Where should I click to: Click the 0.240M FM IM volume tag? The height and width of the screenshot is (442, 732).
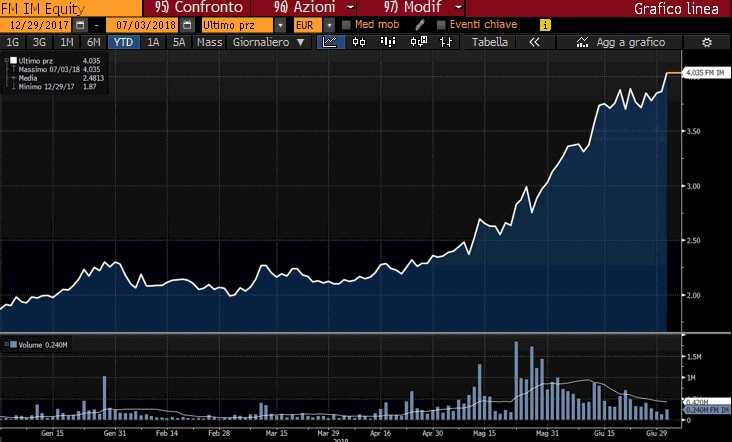[x=707, y=409]
